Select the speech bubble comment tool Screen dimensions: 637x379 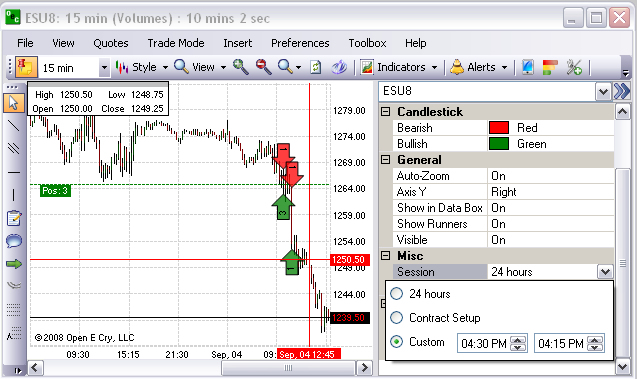pyautogui.click(x=14, y=241)
